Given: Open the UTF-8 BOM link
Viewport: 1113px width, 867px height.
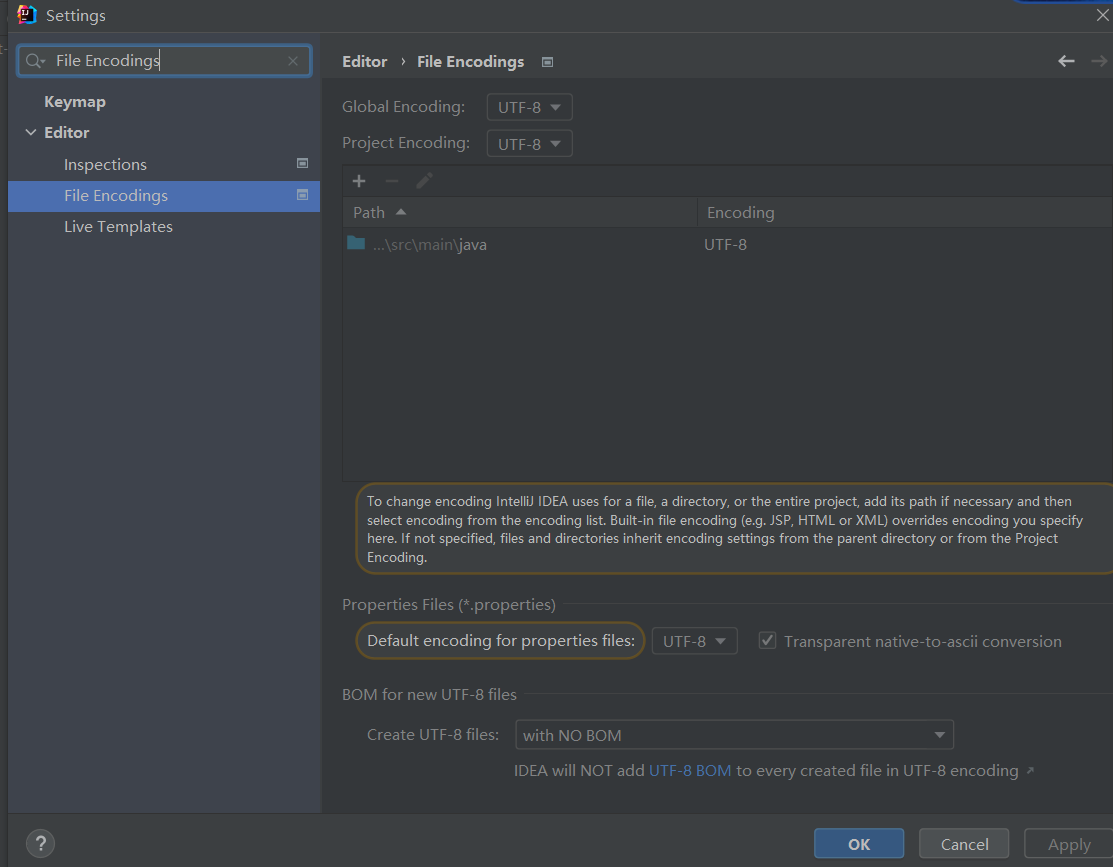Looking at the screenshot, I should point(690,770).
